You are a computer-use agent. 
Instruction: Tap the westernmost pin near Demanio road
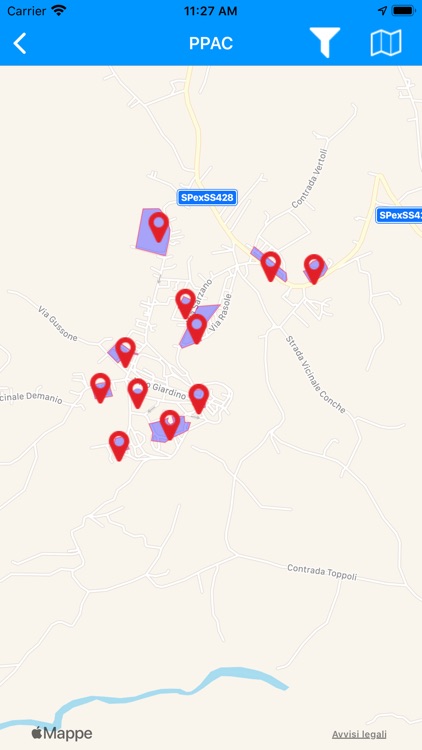[x=100, y=388]
